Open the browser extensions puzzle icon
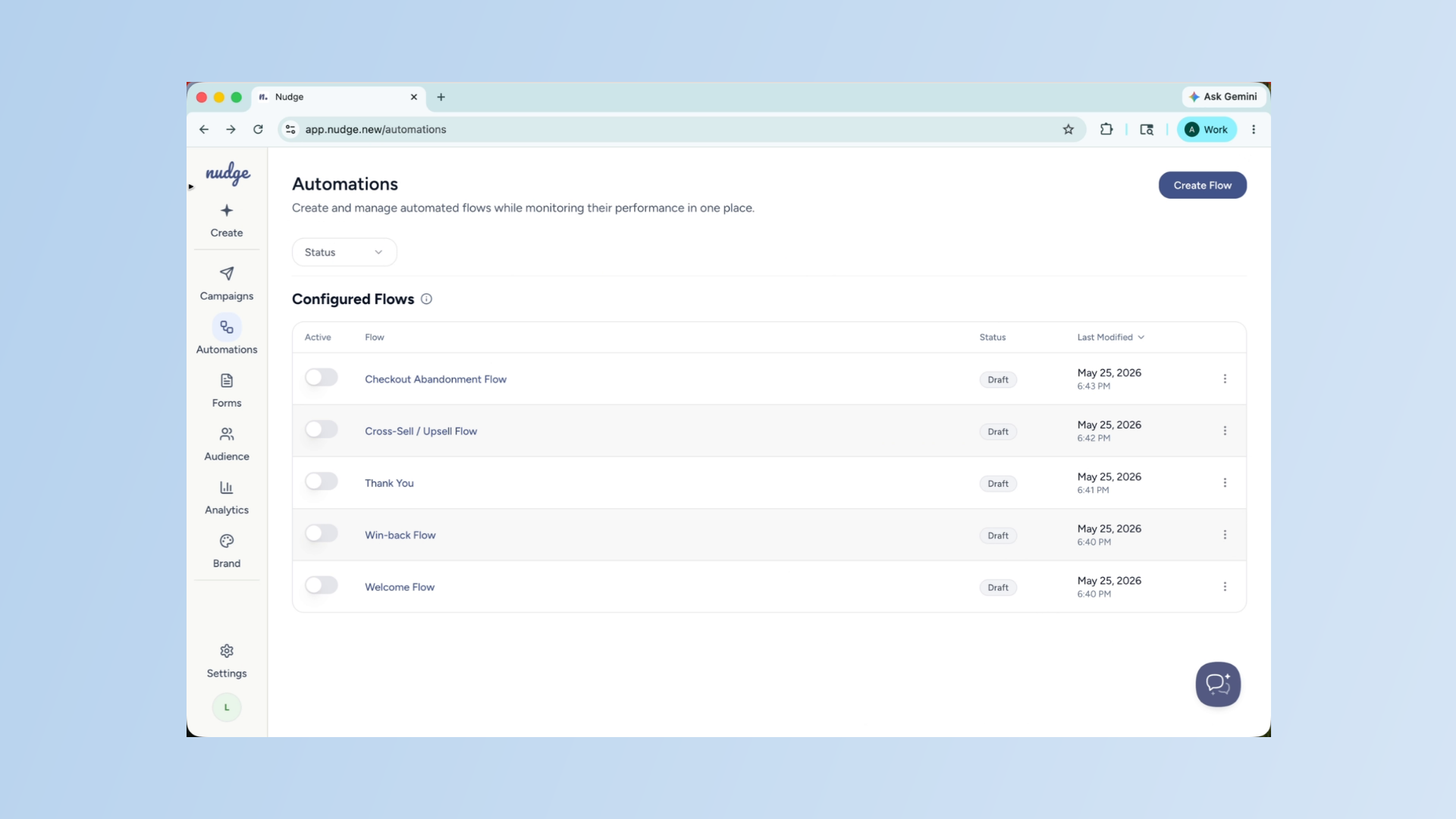Viewport: 1456px width, 819px height. coord(1106,130)
